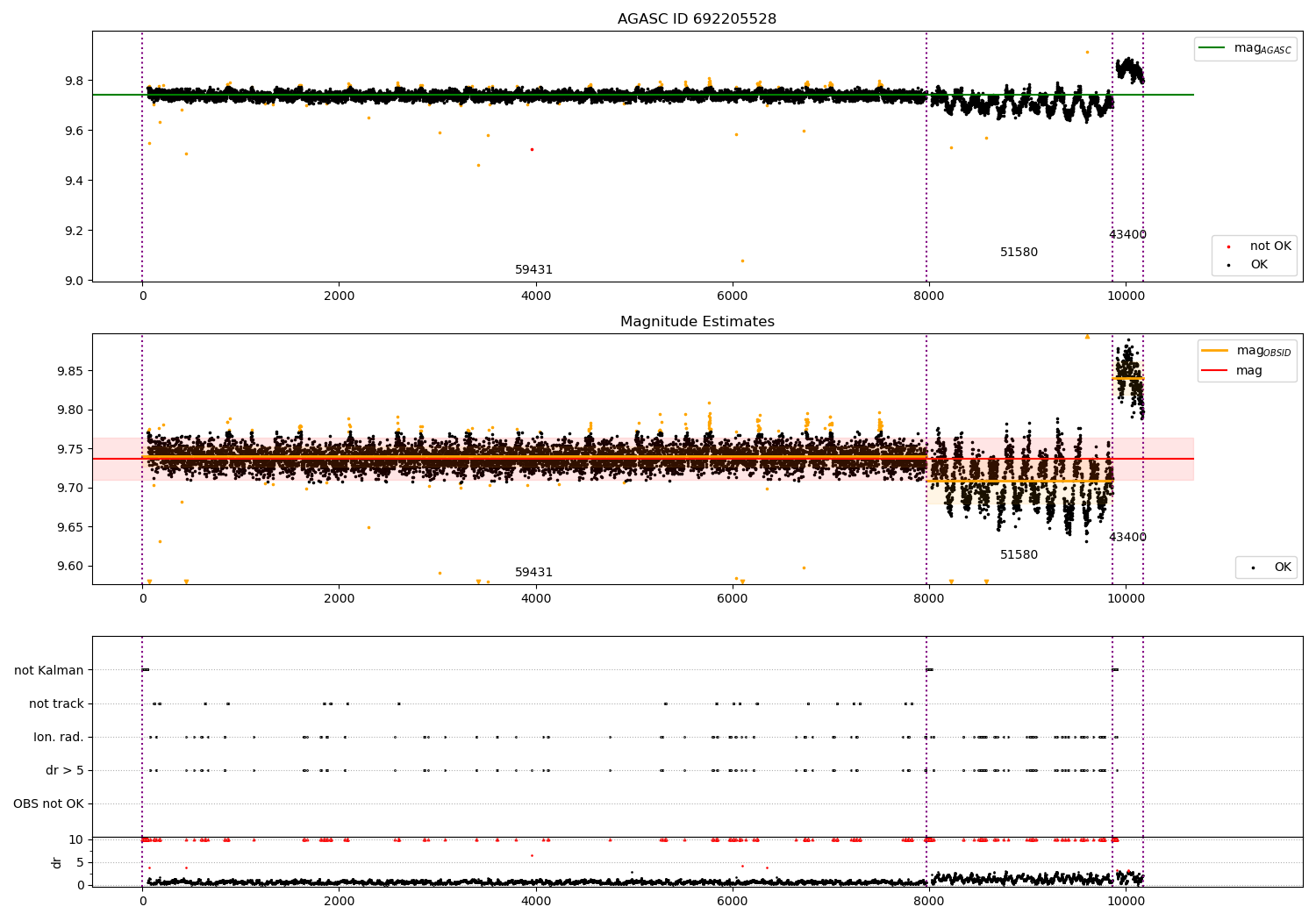This screenshot has width=1316, height=921.
Task: Click the lowest orange outlier near 9.08 in top plot
Action: [x=742, y=261]
